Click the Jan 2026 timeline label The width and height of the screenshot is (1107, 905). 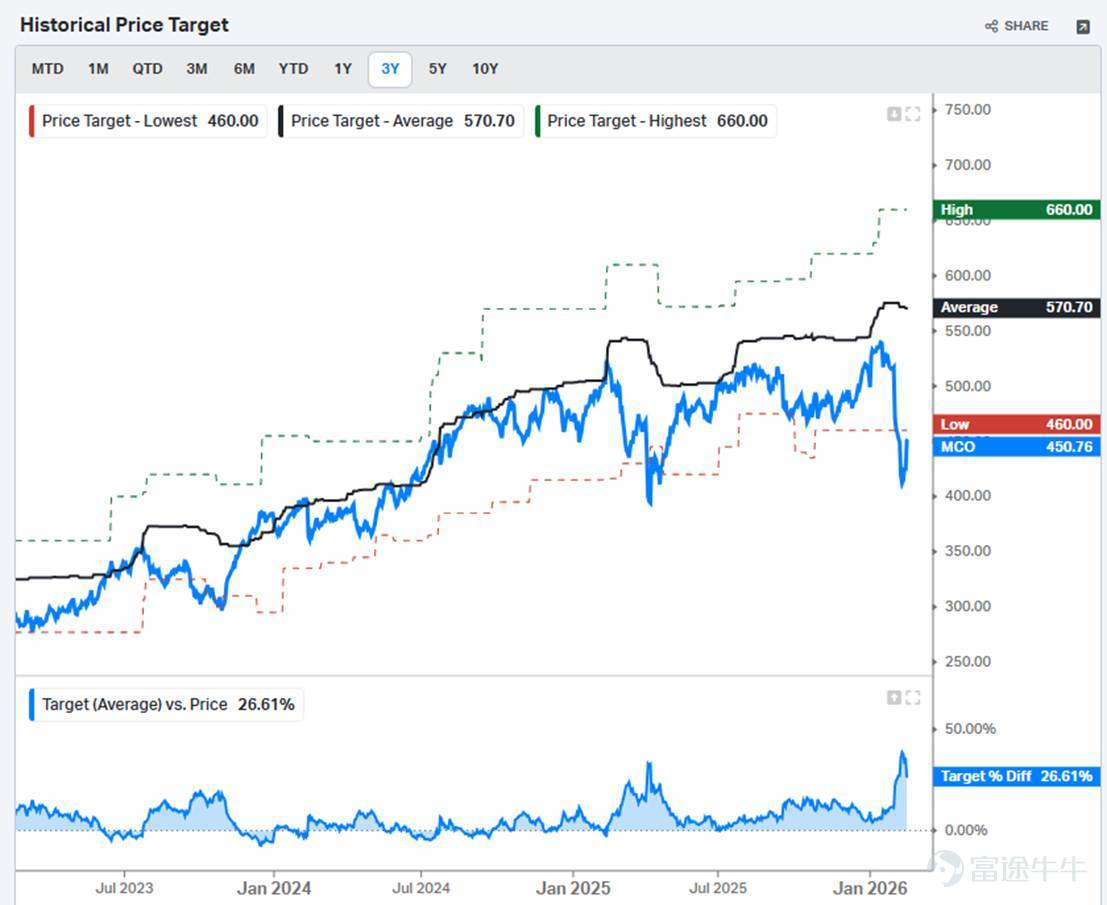[870, 888]
